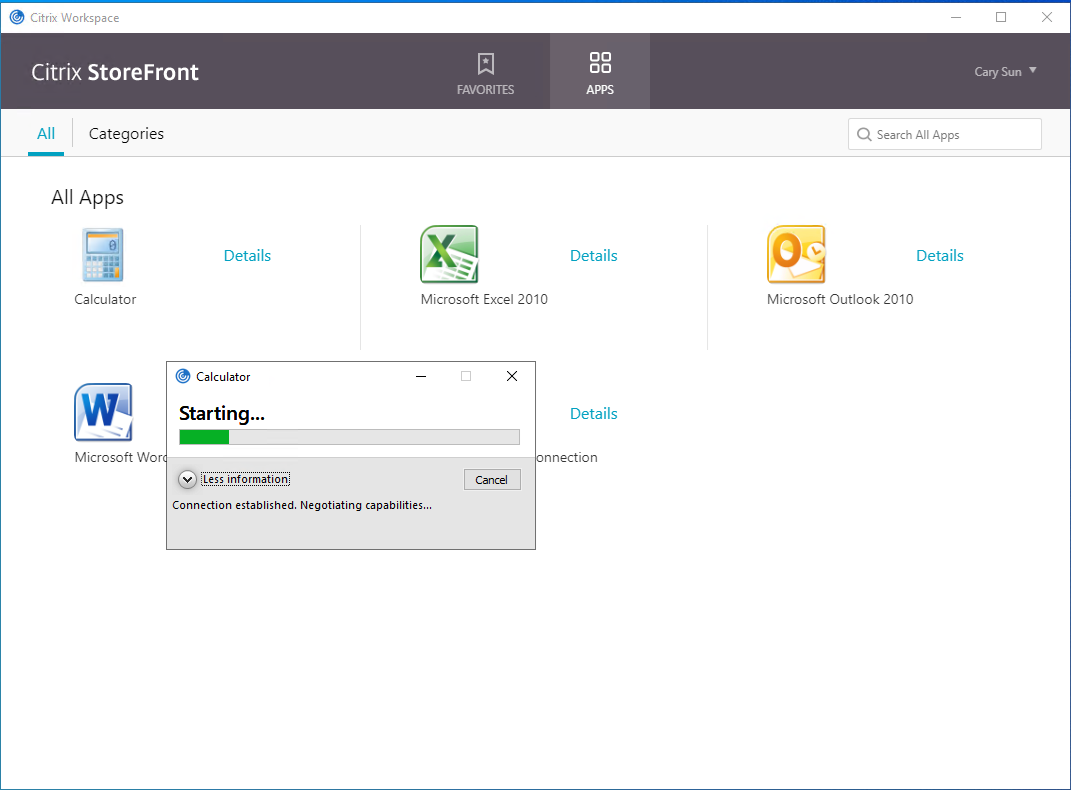The image size is (1071, 790).
Task: Open the Microsoft Outlook 2010 icon
Action: [796, 254]
